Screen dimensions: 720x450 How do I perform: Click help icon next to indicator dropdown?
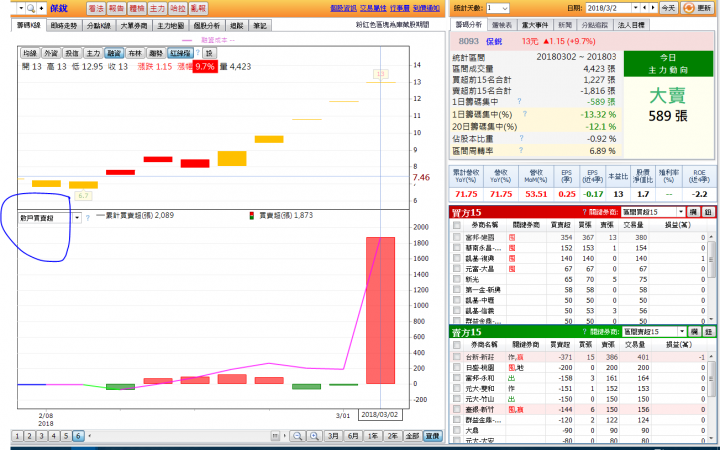pyautogui.click(x=88, y=218)
